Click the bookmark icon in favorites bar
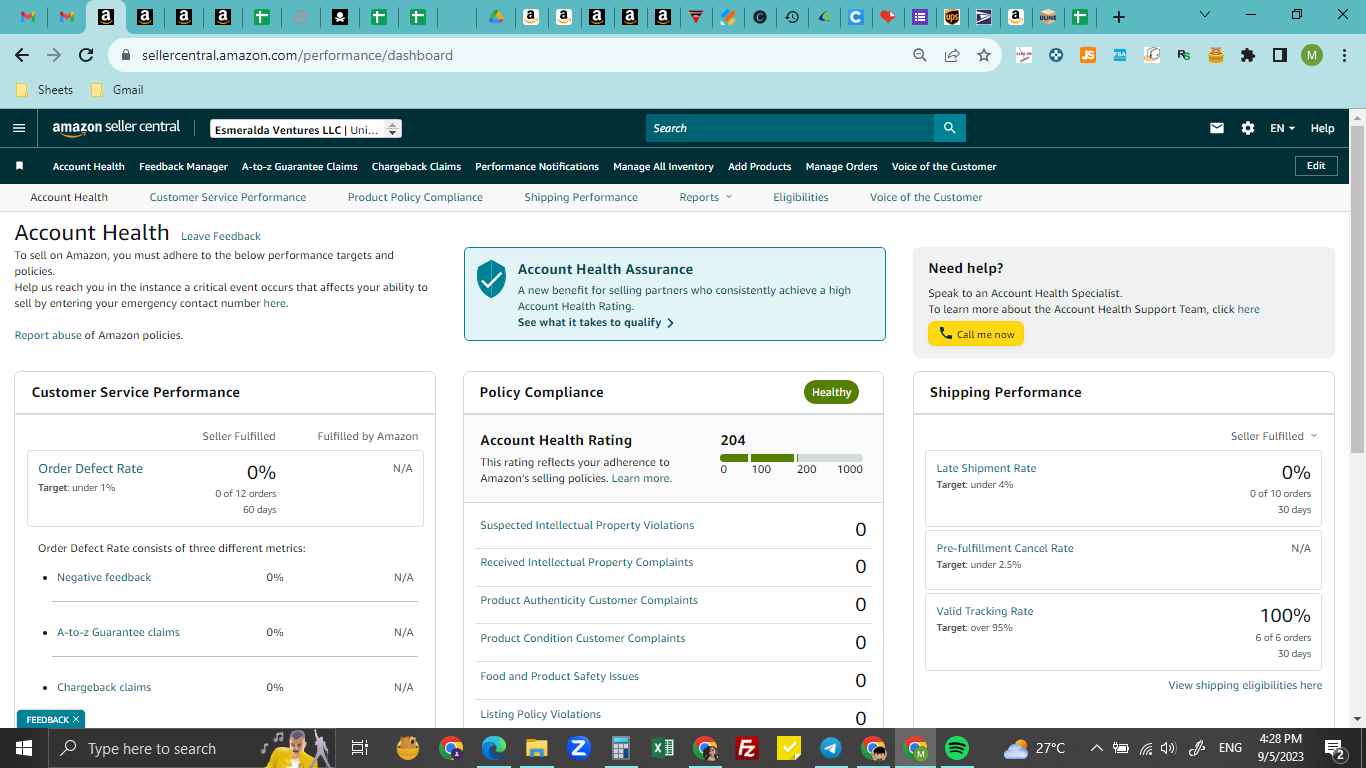1366x768 pixels. click(x=19, y=166)
